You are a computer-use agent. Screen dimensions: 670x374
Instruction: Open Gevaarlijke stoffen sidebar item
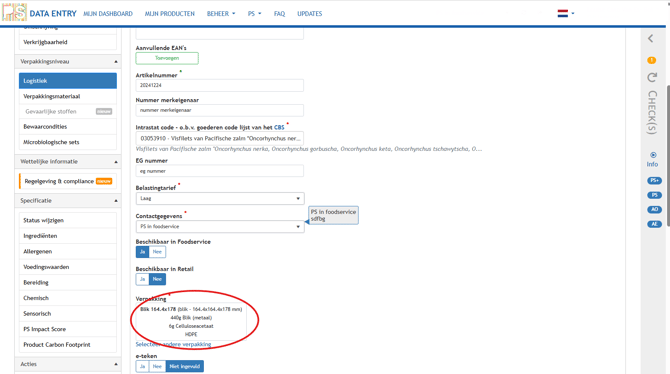(68, 112)
